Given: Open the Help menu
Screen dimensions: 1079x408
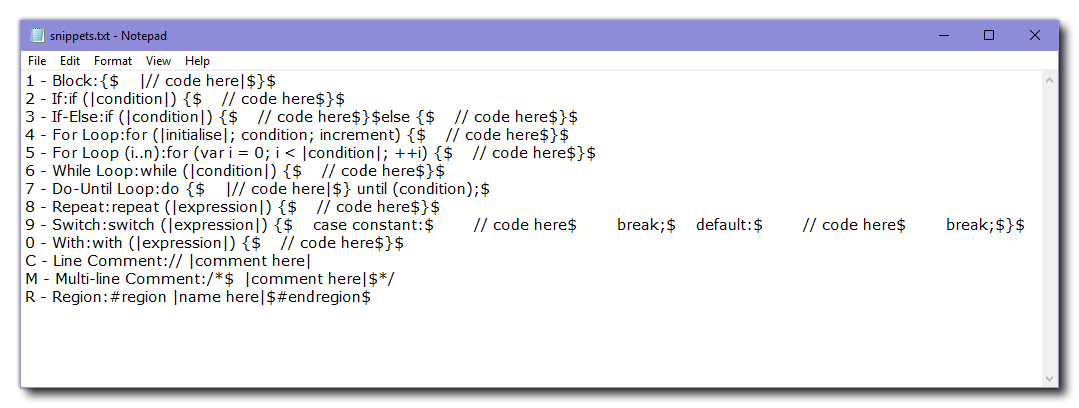Looking at the screenshot, I should [x=198, y=61].
